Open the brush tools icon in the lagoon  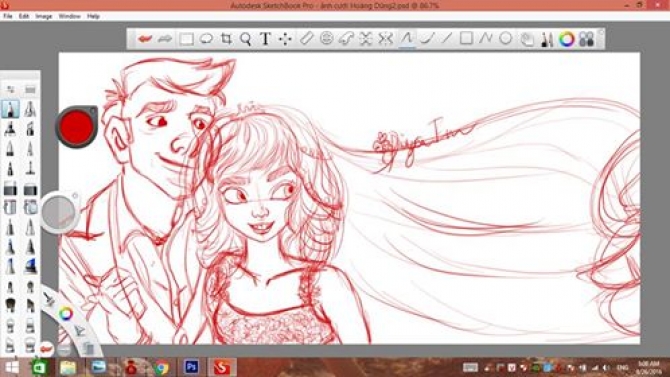49,299
